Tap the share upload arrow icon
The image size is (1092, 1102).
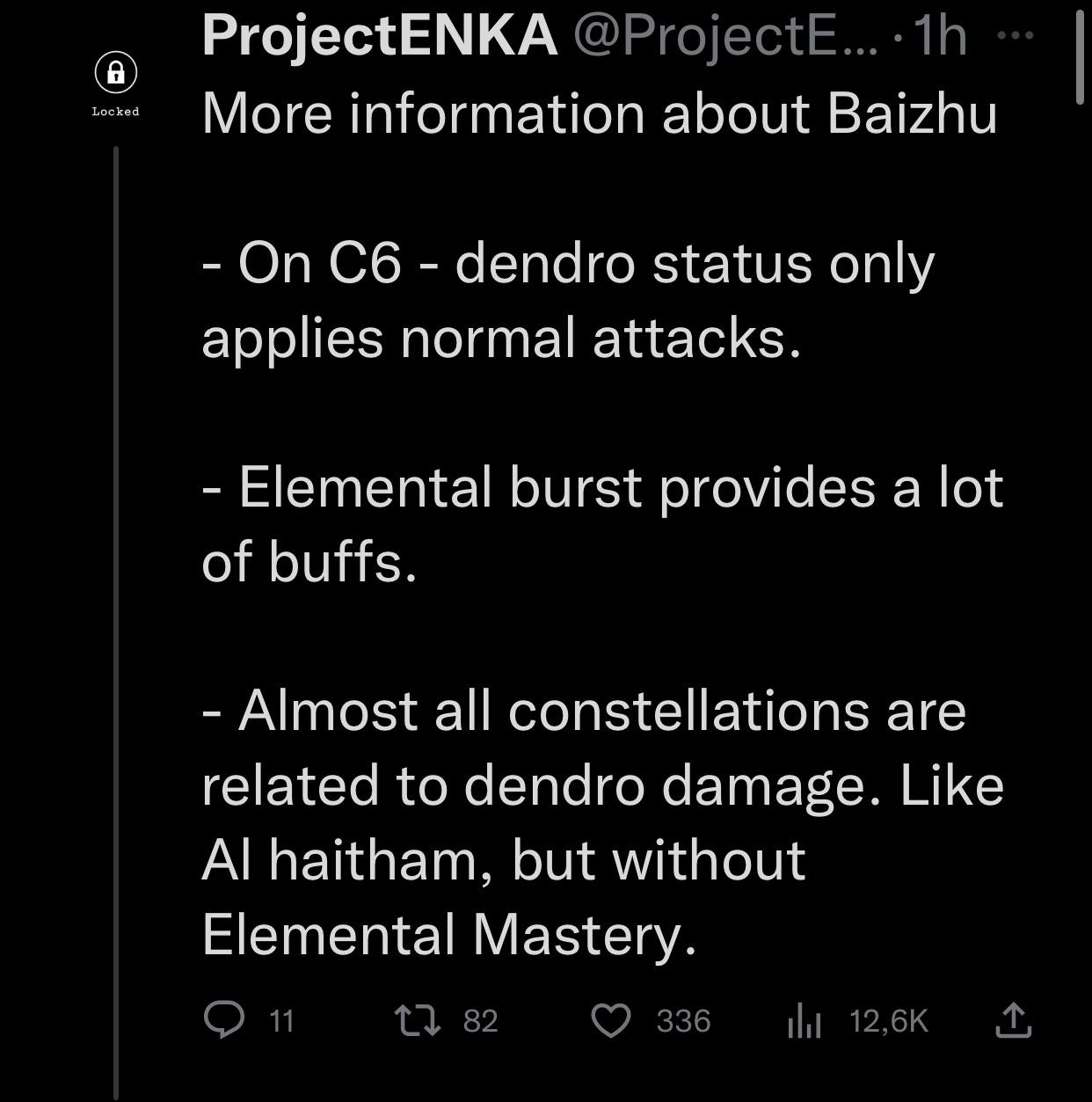click(1013, 1020)
